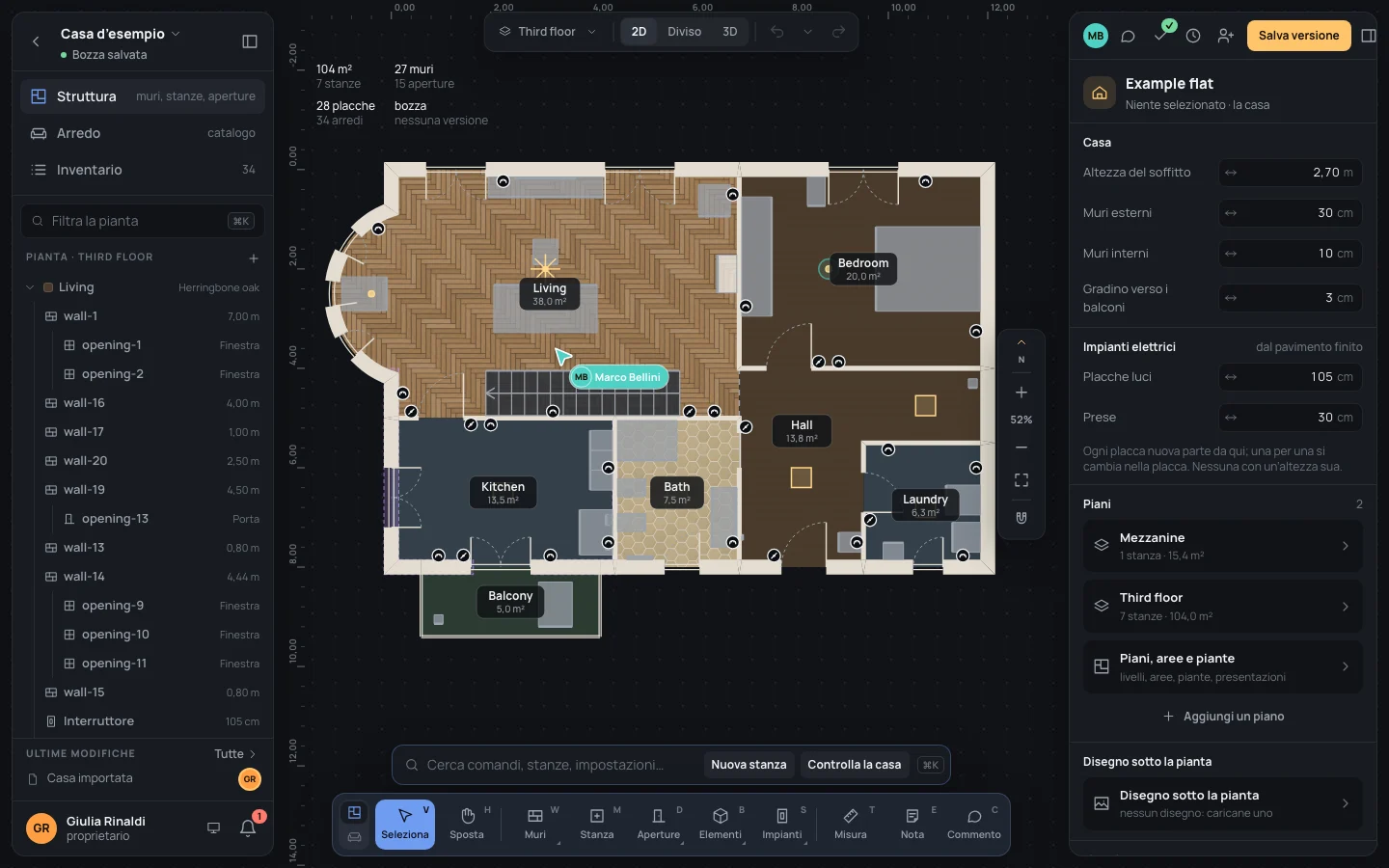Click the invite user icon

tap(1226, 36)
